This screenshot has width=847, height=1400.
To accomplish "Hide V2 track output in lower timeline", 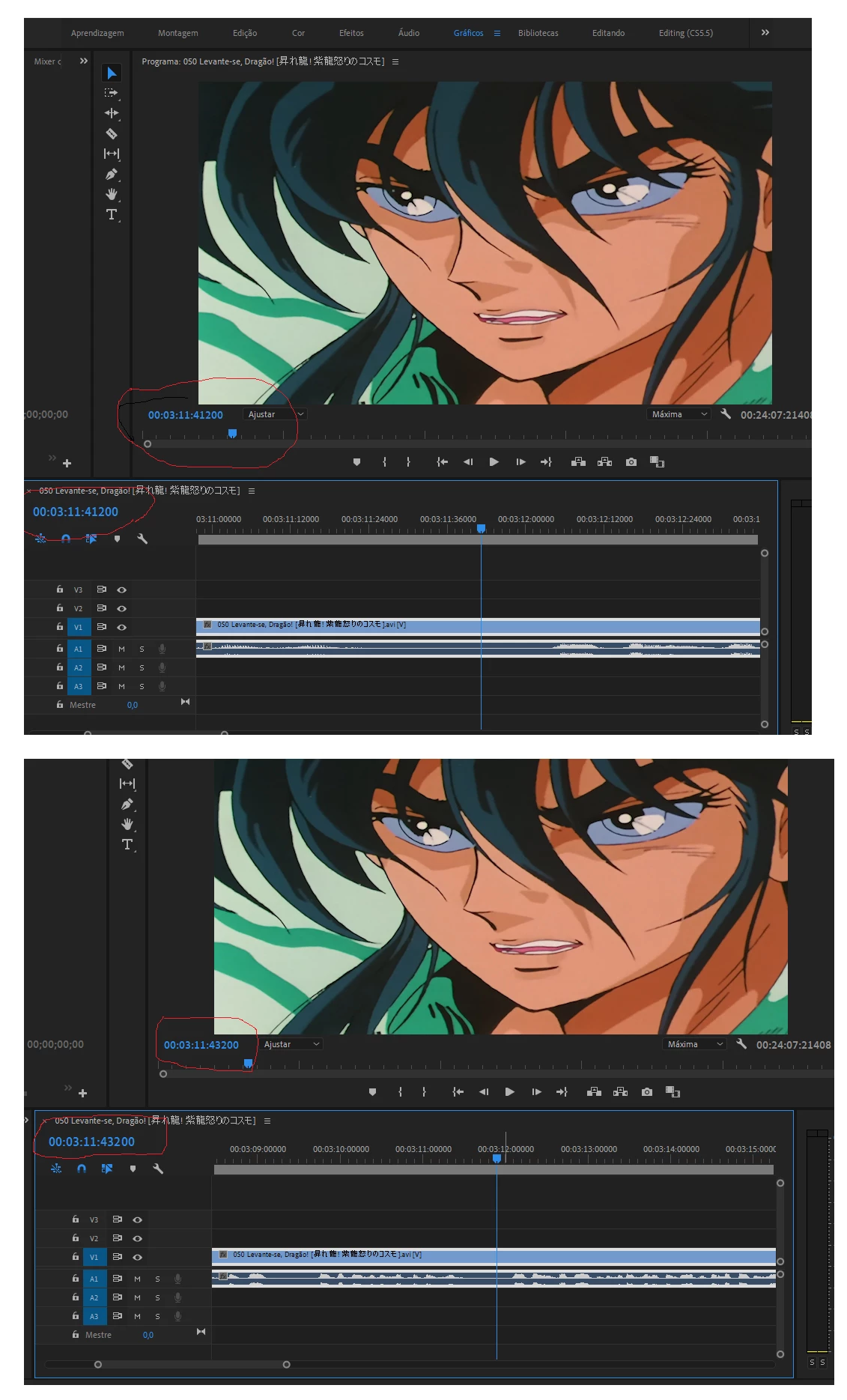I will click(137, 1238).
